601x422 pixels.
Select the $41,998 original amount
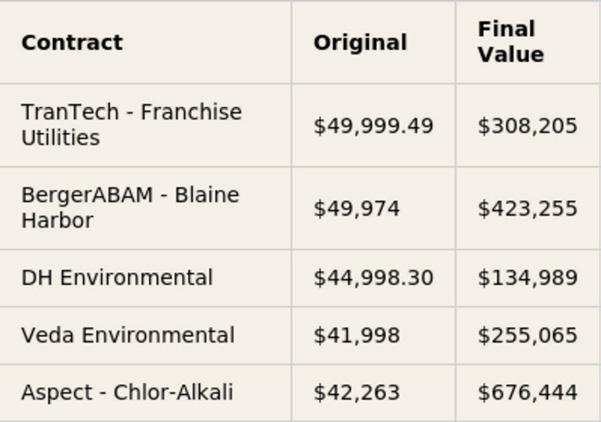coord(357,336)
